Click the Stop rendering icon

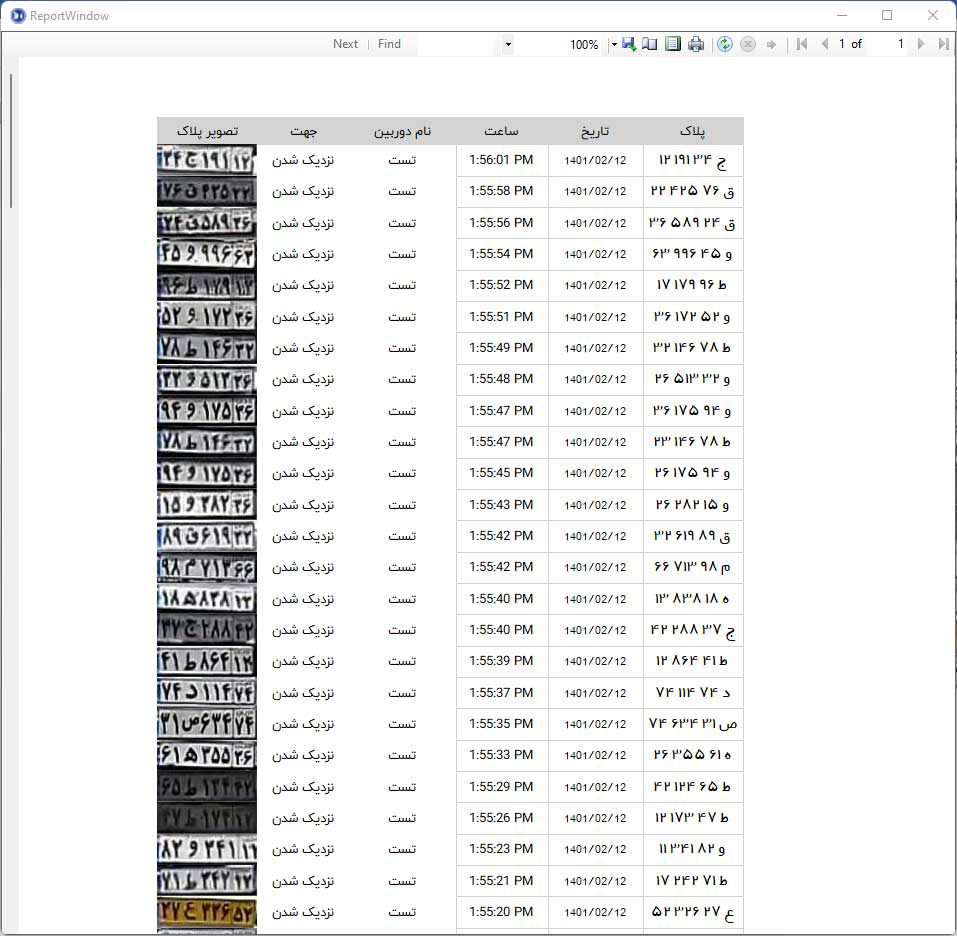coord(748,44)
